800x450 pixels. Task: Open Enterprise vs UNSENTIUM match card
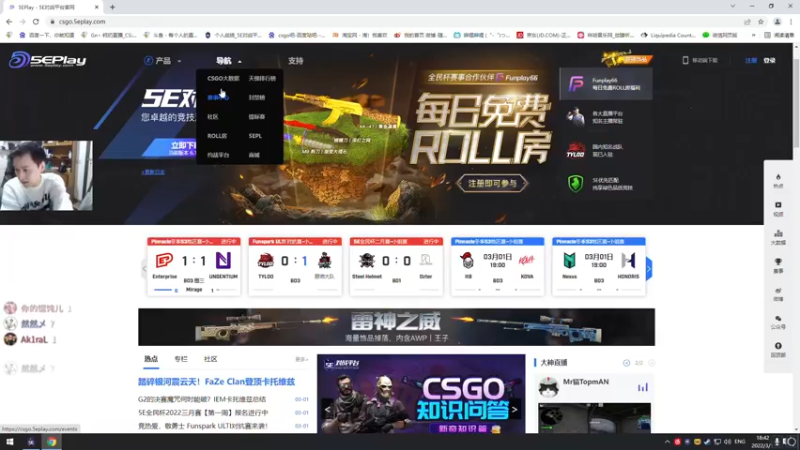194,266
